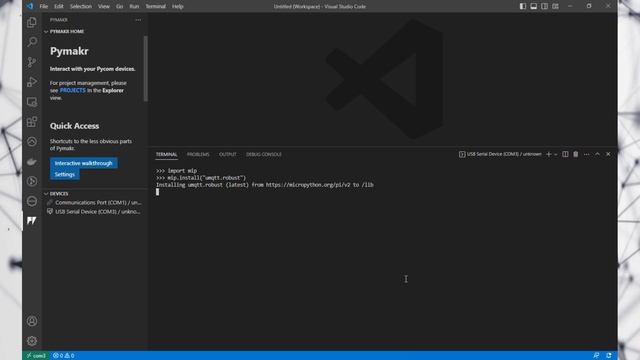Open the View menu
This screenshot has height=360, width=640.
pos(104,6)
